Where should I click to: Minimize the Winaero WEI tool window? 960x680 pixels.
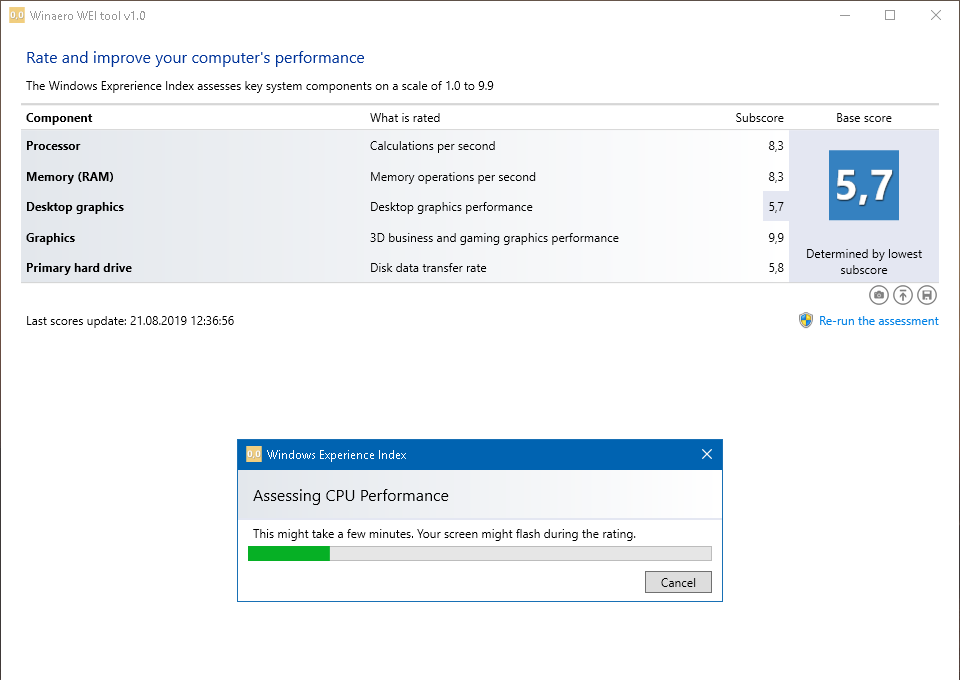pos(845,15)
